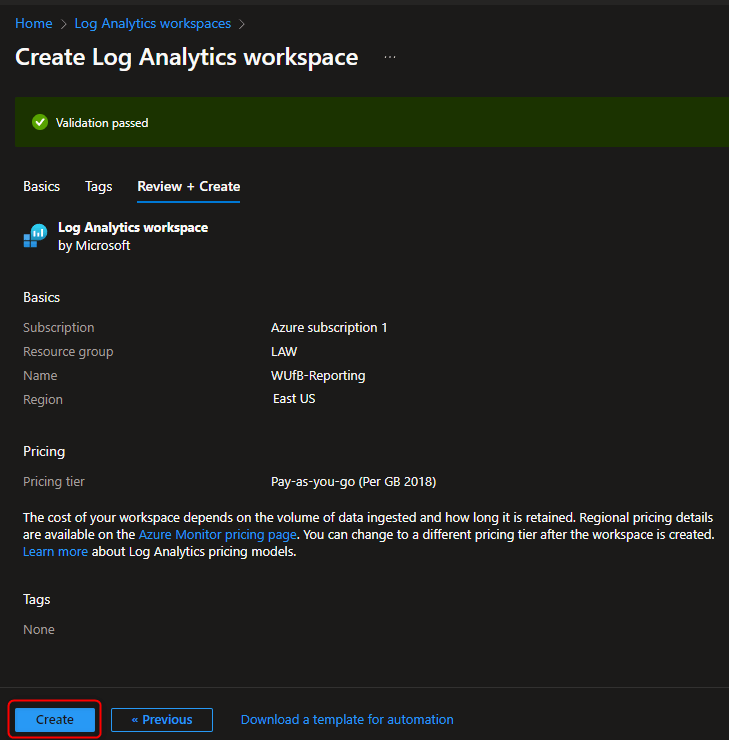
Task: Click the chevron after Home breadcrumb
Action: coord(64,24)
